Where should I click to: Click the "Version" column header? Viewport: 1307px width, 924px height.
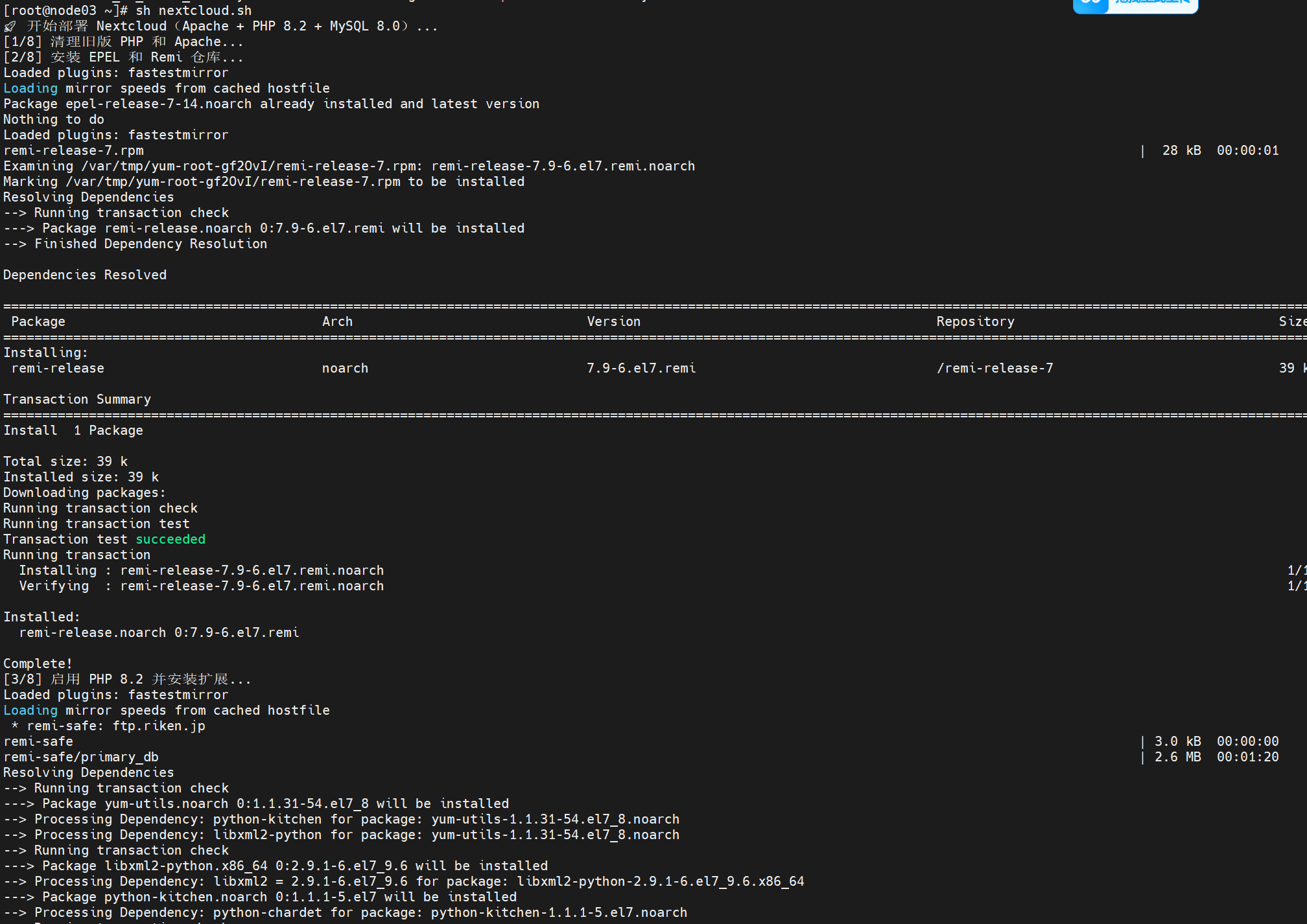click(x=613, y=321)
